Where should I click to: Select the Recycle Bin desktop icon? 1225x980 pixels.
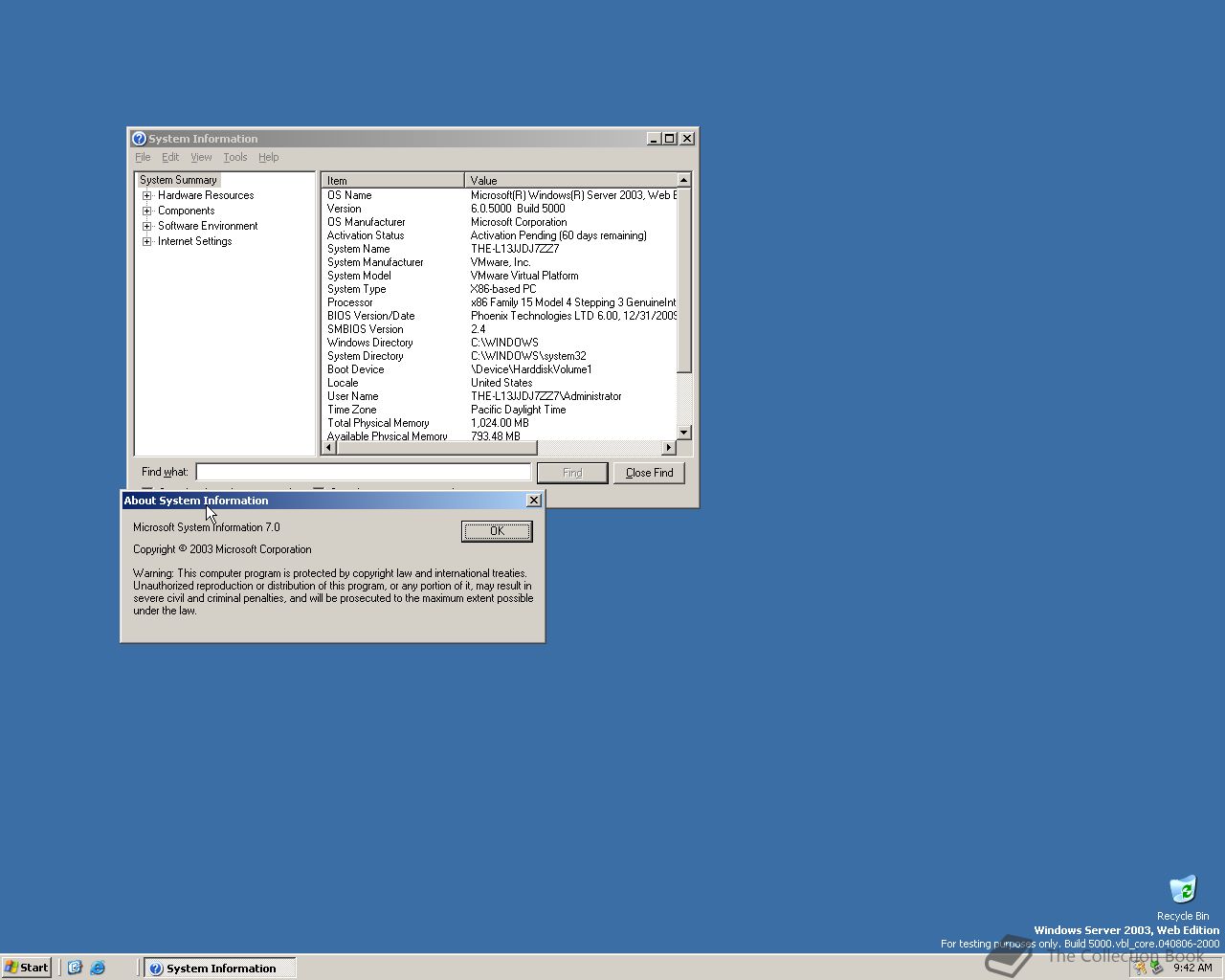(x=1183, y=897)
